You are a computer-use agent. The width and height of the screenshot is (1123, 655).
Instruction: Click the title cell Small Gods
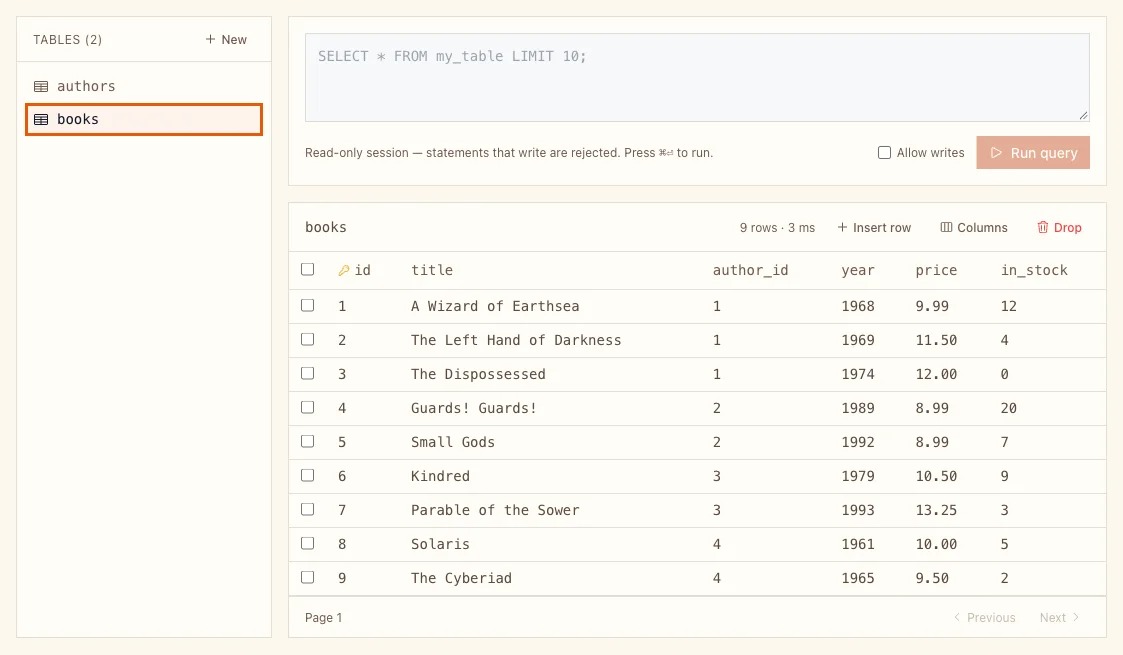[x=453, y=442]
